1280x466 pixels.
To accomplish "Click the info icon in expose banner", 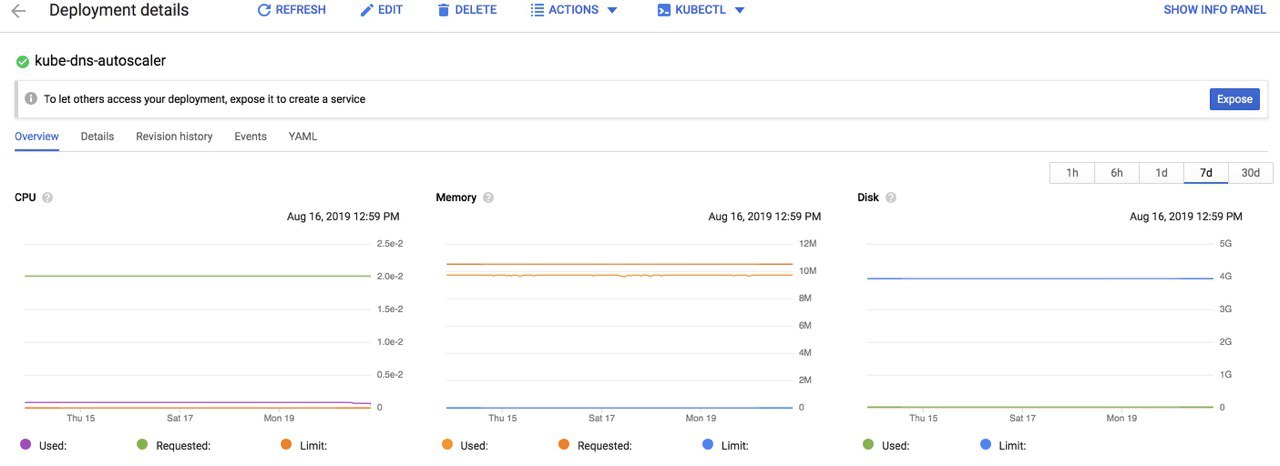I will (31, 99).
